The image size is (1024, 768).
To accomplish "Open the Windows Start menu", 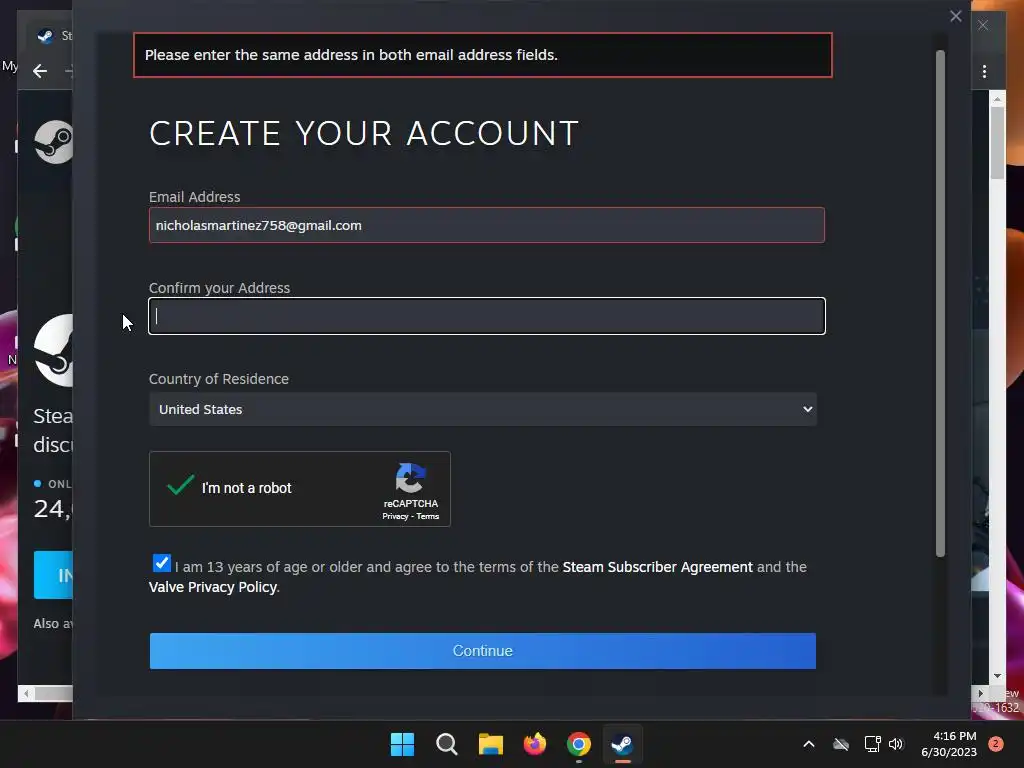I will 402,744.
